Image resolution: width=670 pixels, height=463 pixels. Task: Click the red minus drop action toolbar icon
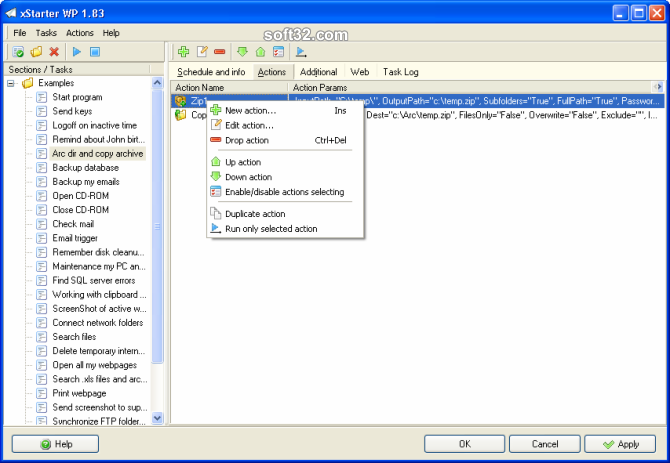[x=220, y=52]
